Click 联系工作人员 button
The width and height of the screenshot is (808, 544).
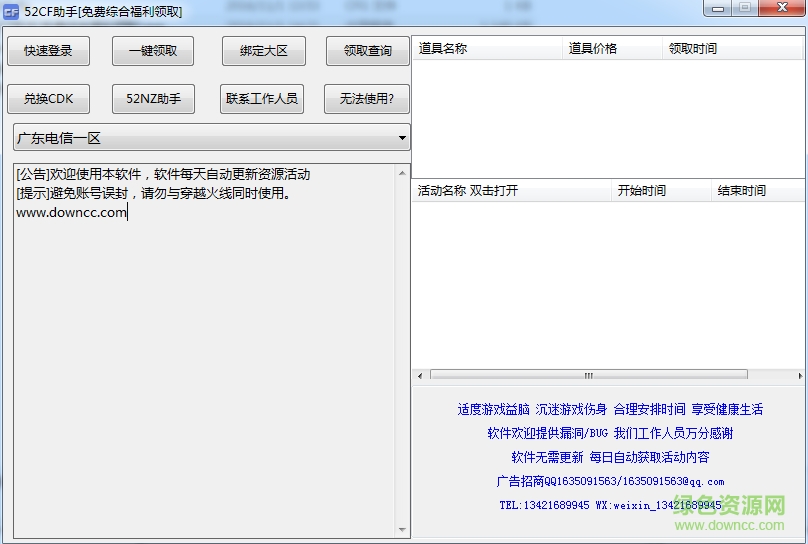coord(262,99)
